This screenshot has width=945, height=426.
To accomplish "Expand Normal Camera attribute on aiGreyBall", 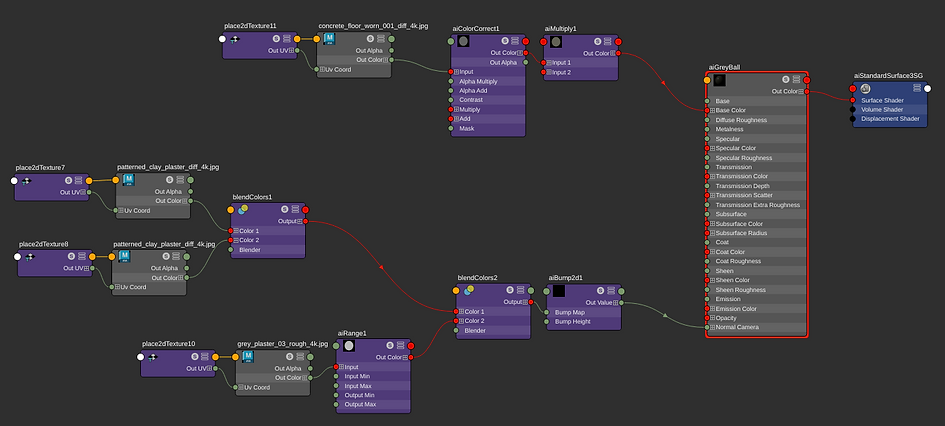I will (712, 327).
